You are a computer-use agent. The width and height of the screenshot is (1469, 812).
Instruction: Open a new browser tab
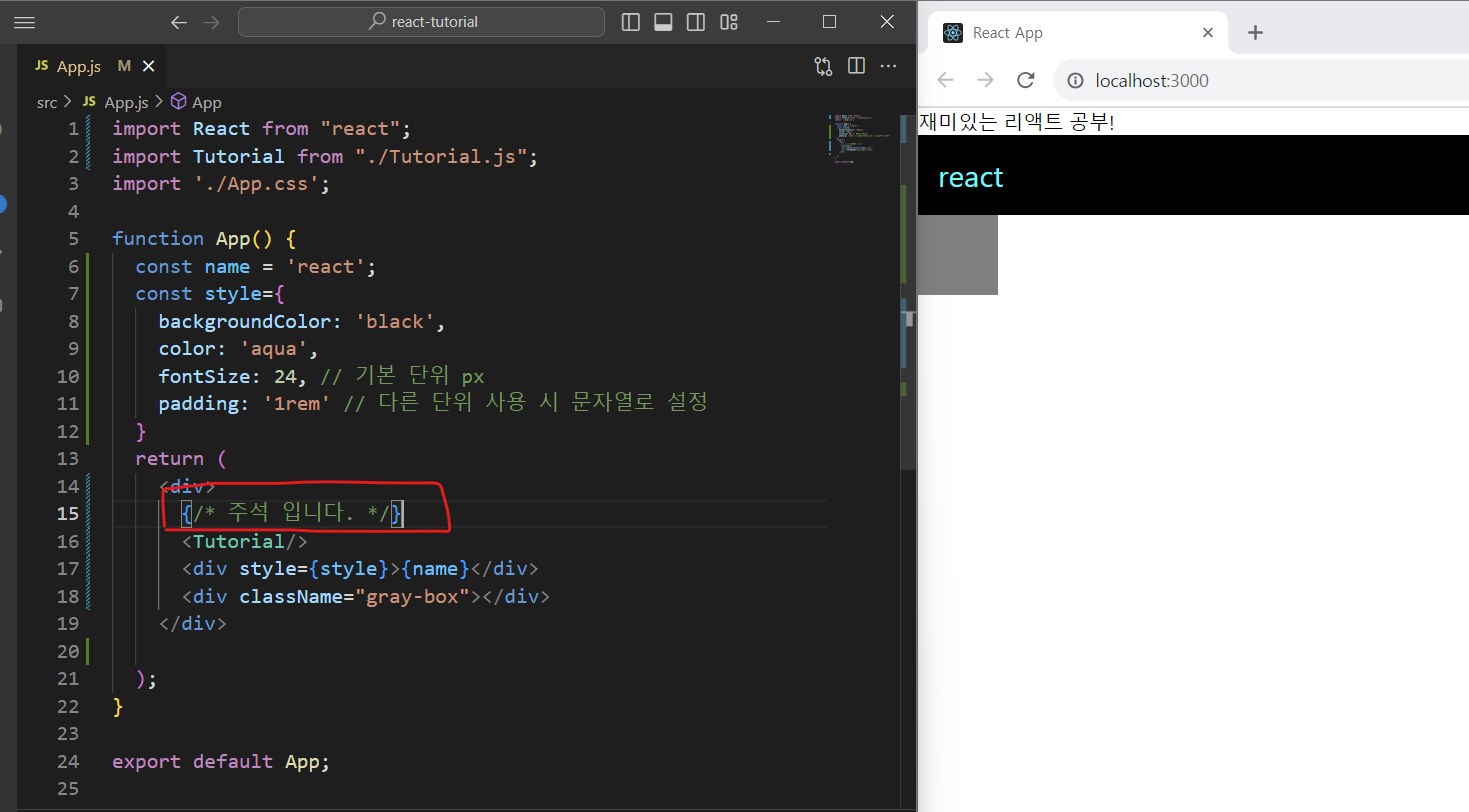click(1256, 33)
